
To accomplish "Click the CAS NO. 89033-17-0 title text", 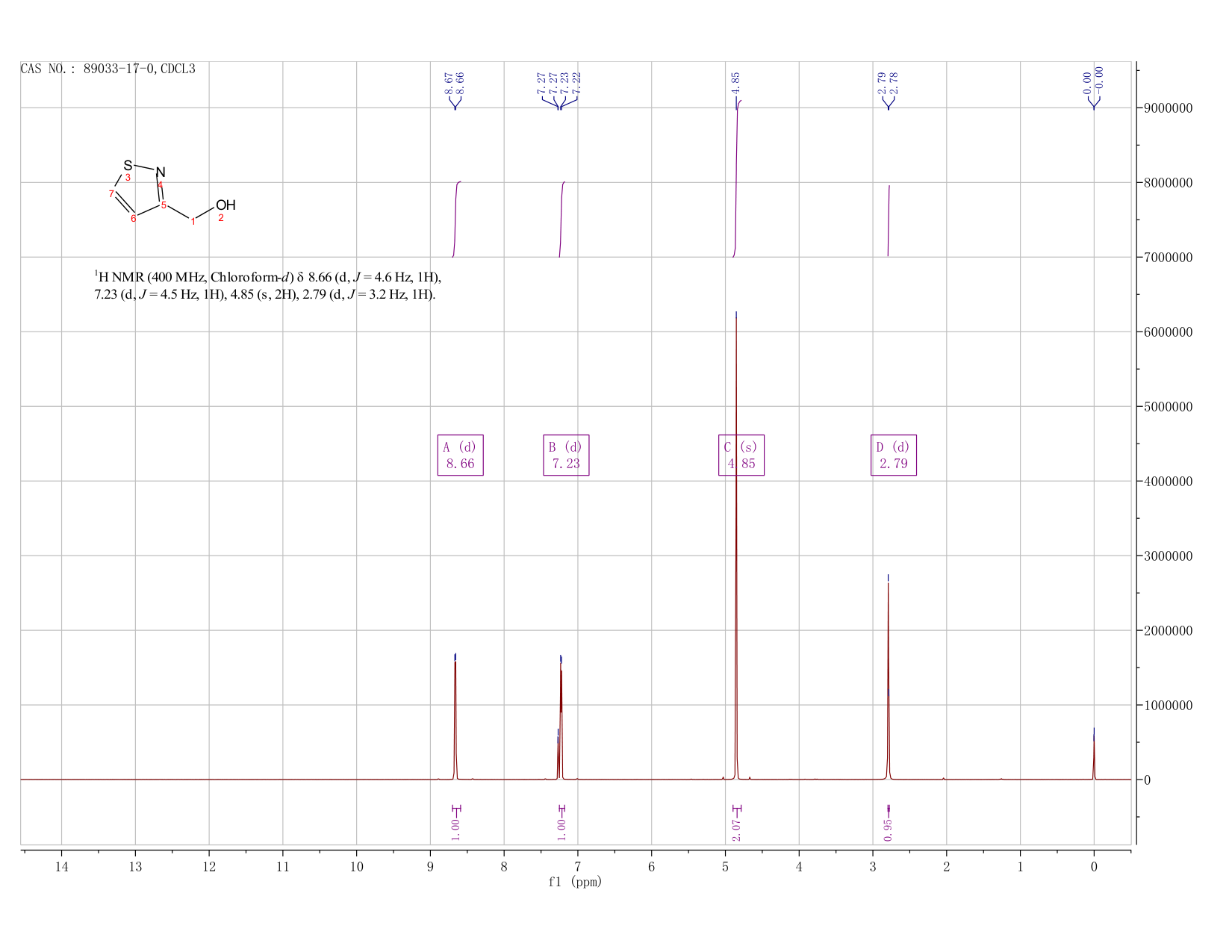I will 108,69.
